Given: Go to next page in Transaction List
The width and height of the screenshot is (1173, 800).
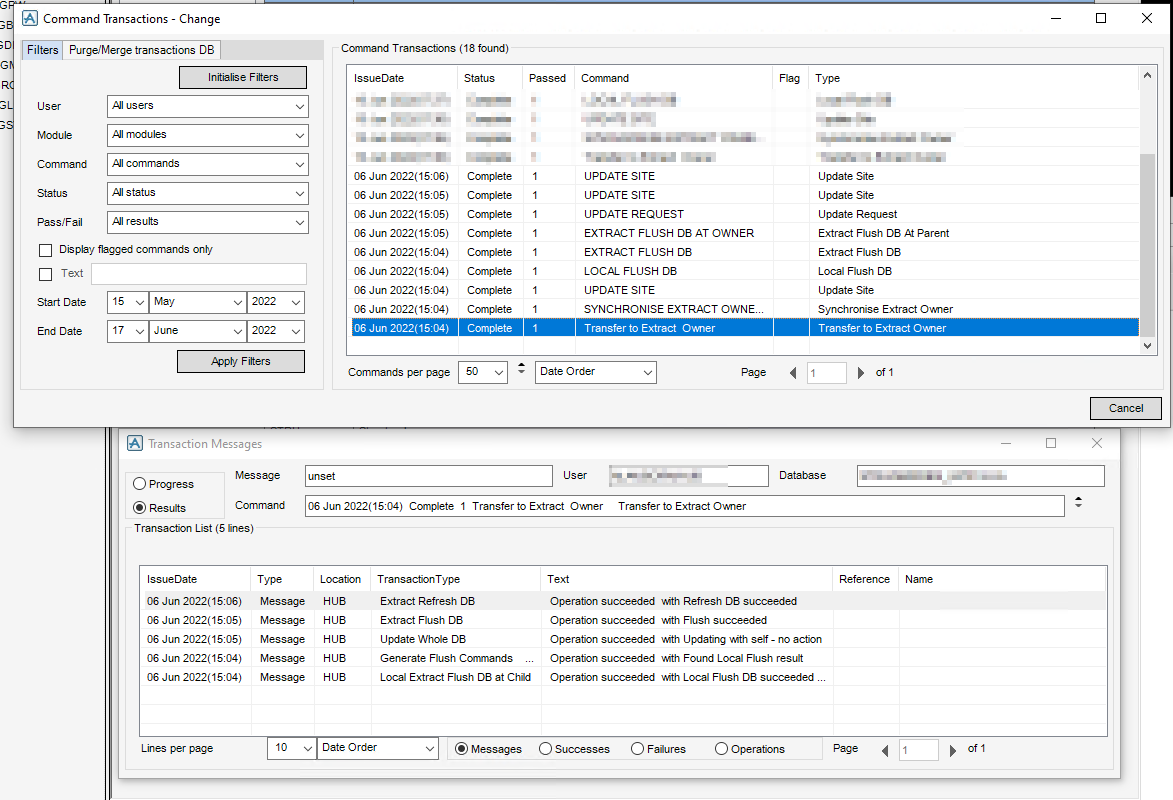Looking at the screenshot, I should 952,750.
